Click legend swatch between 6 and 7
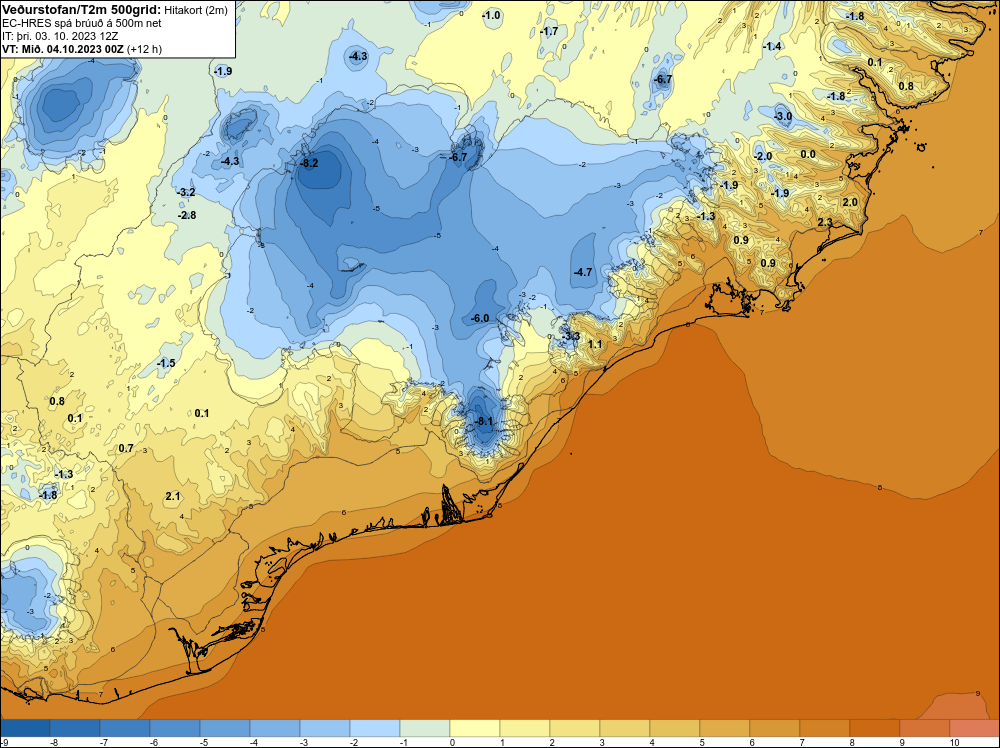 coord(776,728)
